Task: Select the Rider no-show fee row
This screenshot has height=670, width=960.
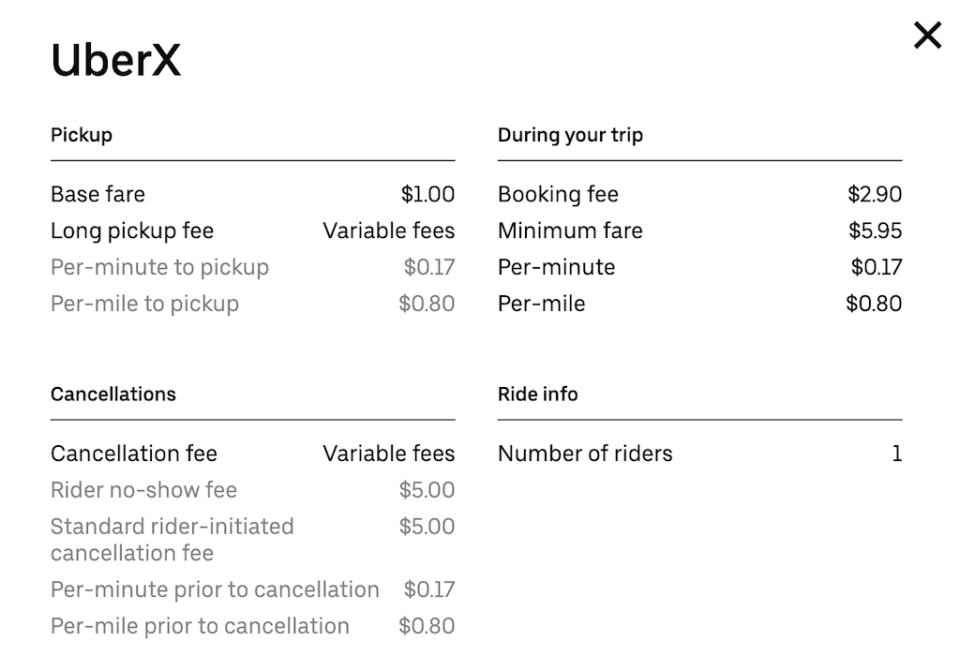Action: pos(143,490)
